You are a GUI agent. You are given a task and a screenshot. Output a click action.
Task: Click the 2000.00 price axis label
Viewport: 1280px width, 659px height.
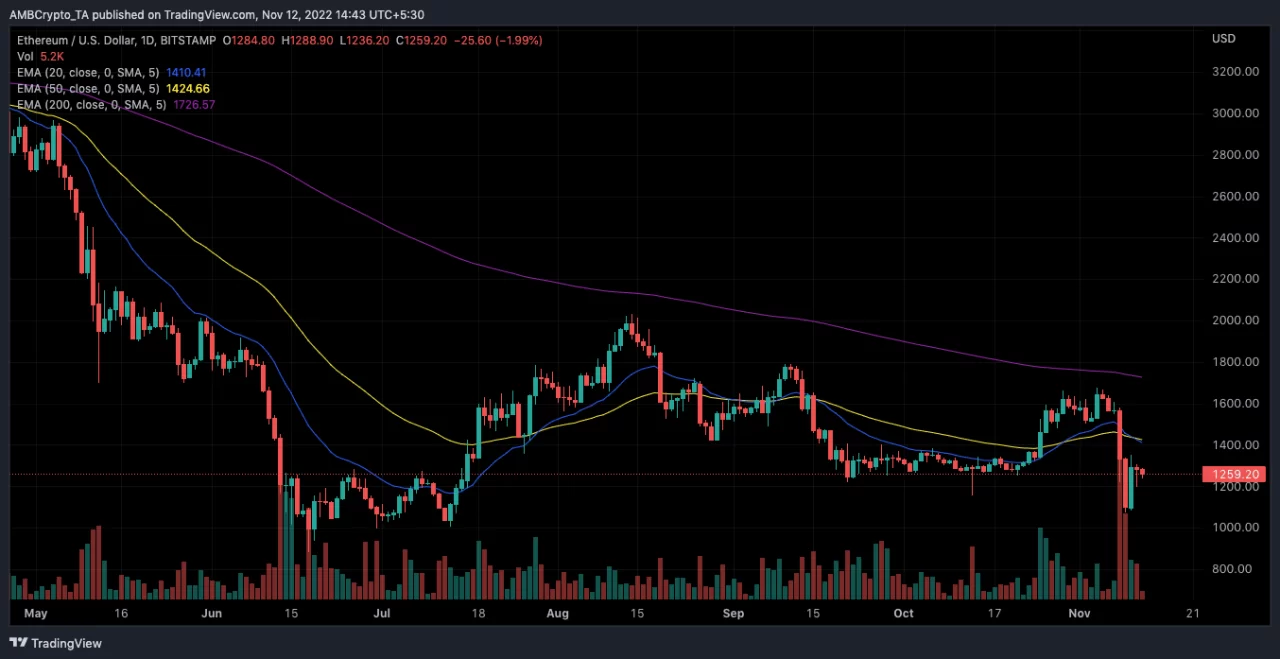pyautogui.click(x=1234, y=320)
